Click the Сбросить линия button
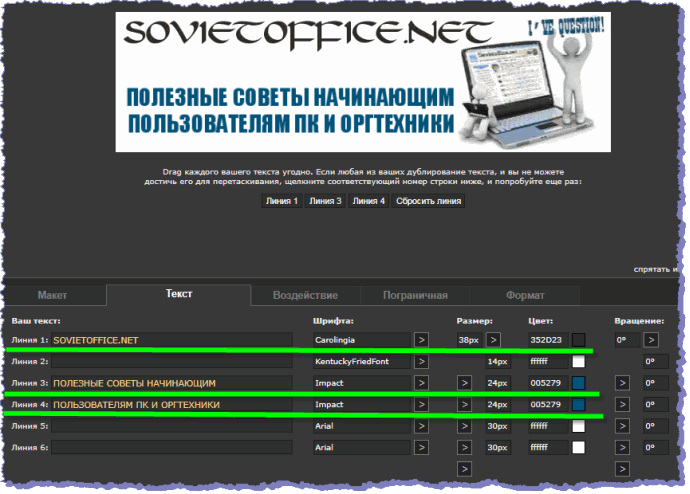 point(428,201)
